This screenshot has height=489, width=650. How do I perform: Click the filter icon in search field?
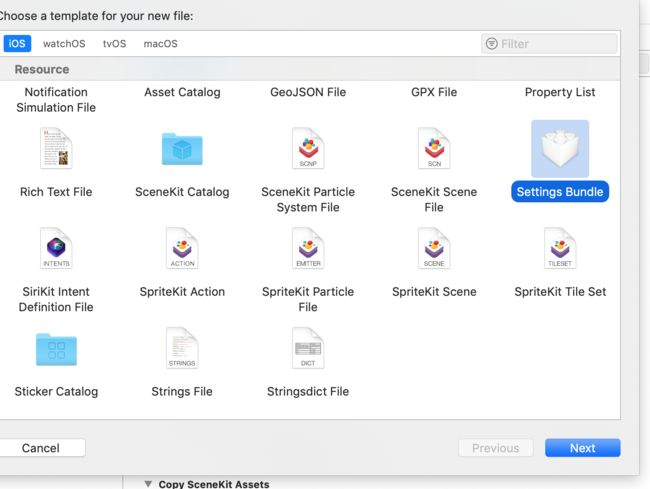click(x=492, y=44)
